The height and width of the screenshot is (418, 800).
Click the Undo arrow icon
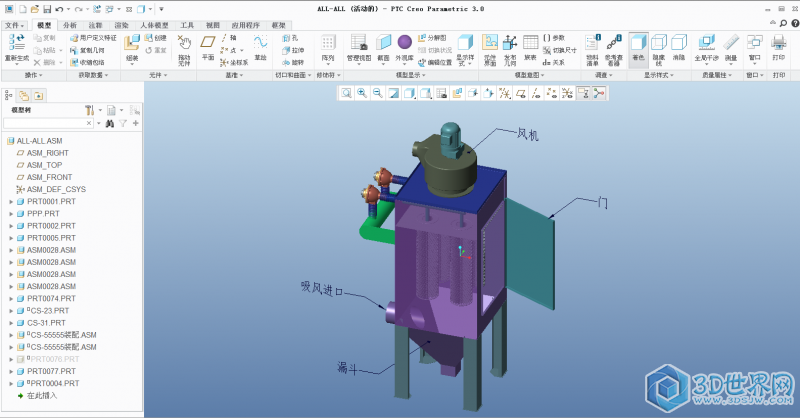point(59,9)
